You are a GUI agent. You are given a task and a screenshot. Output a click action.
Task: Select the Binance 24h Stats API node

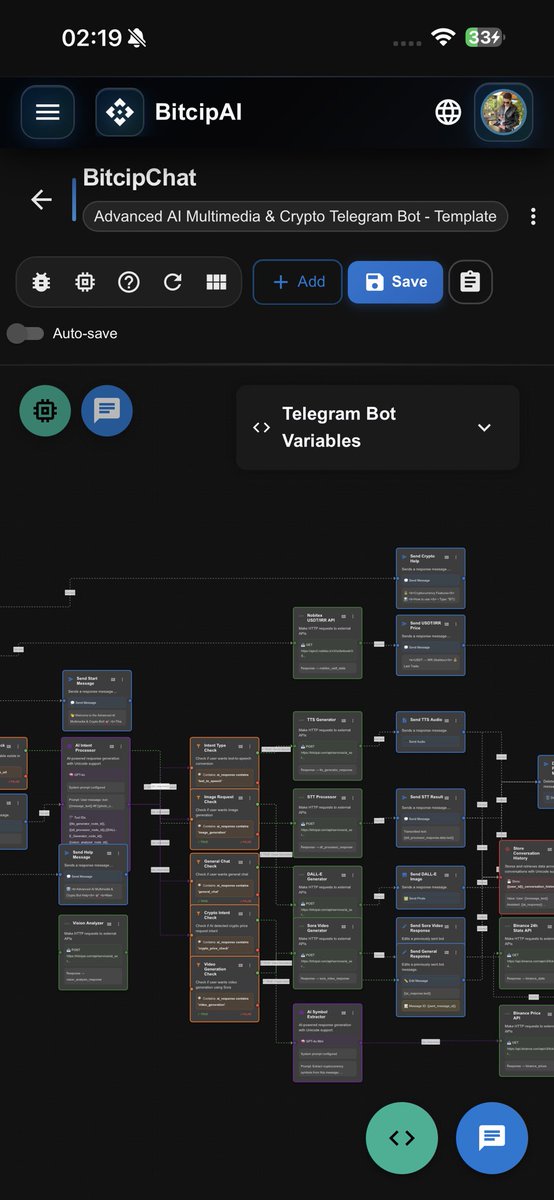(526, 952)
